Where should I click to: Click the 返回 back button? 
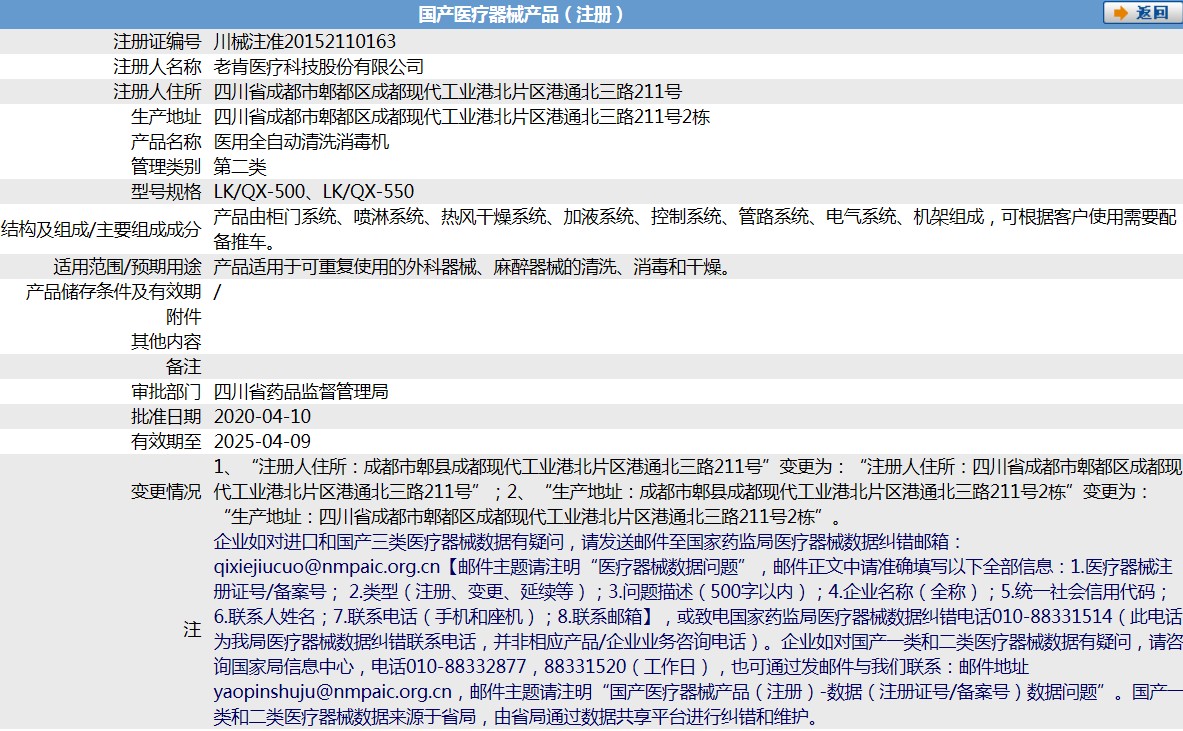pyautogui.click(x=1142, y=13)
